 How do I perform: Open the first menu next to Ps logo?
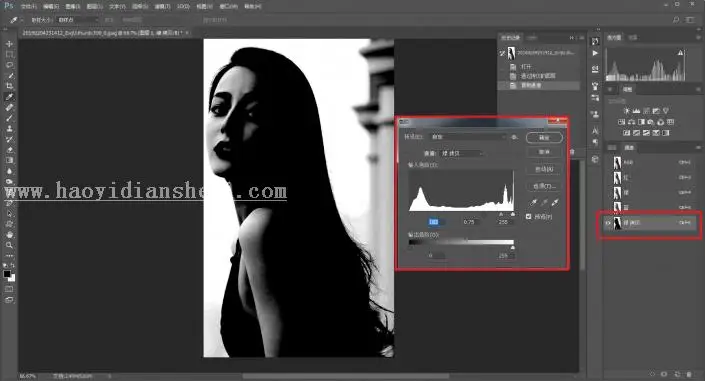pos(28,6)
